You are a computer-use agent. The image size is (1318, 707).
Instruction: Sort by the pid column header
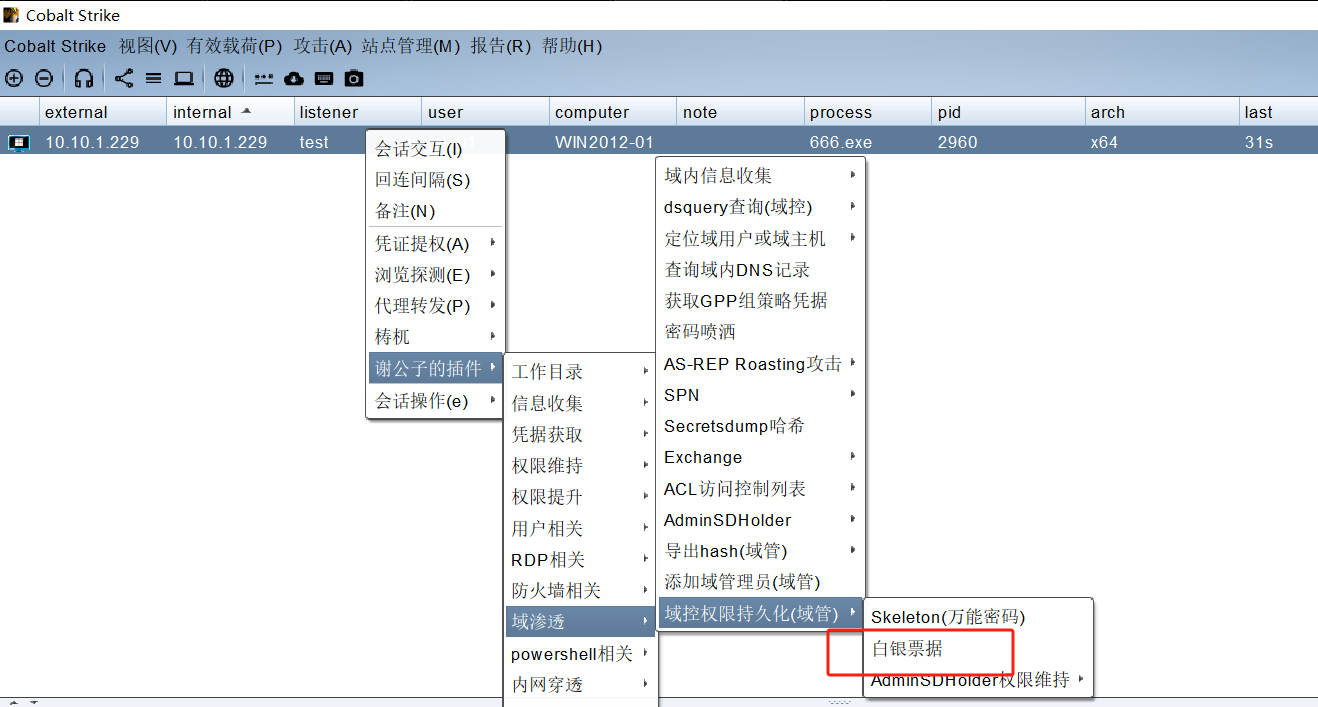coord(1009,112)
